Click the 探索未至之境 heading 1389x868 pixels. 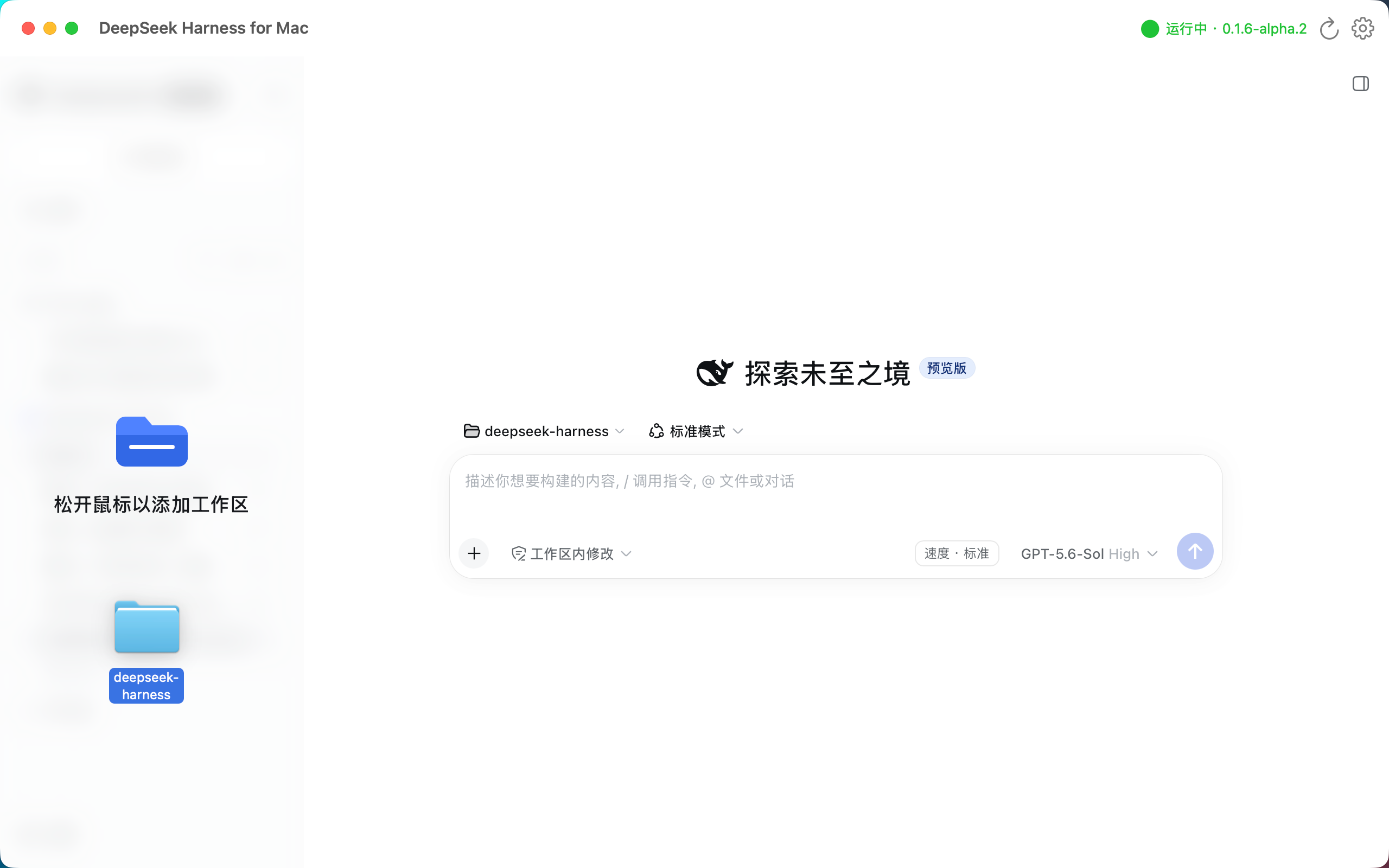tap(827, 374)
